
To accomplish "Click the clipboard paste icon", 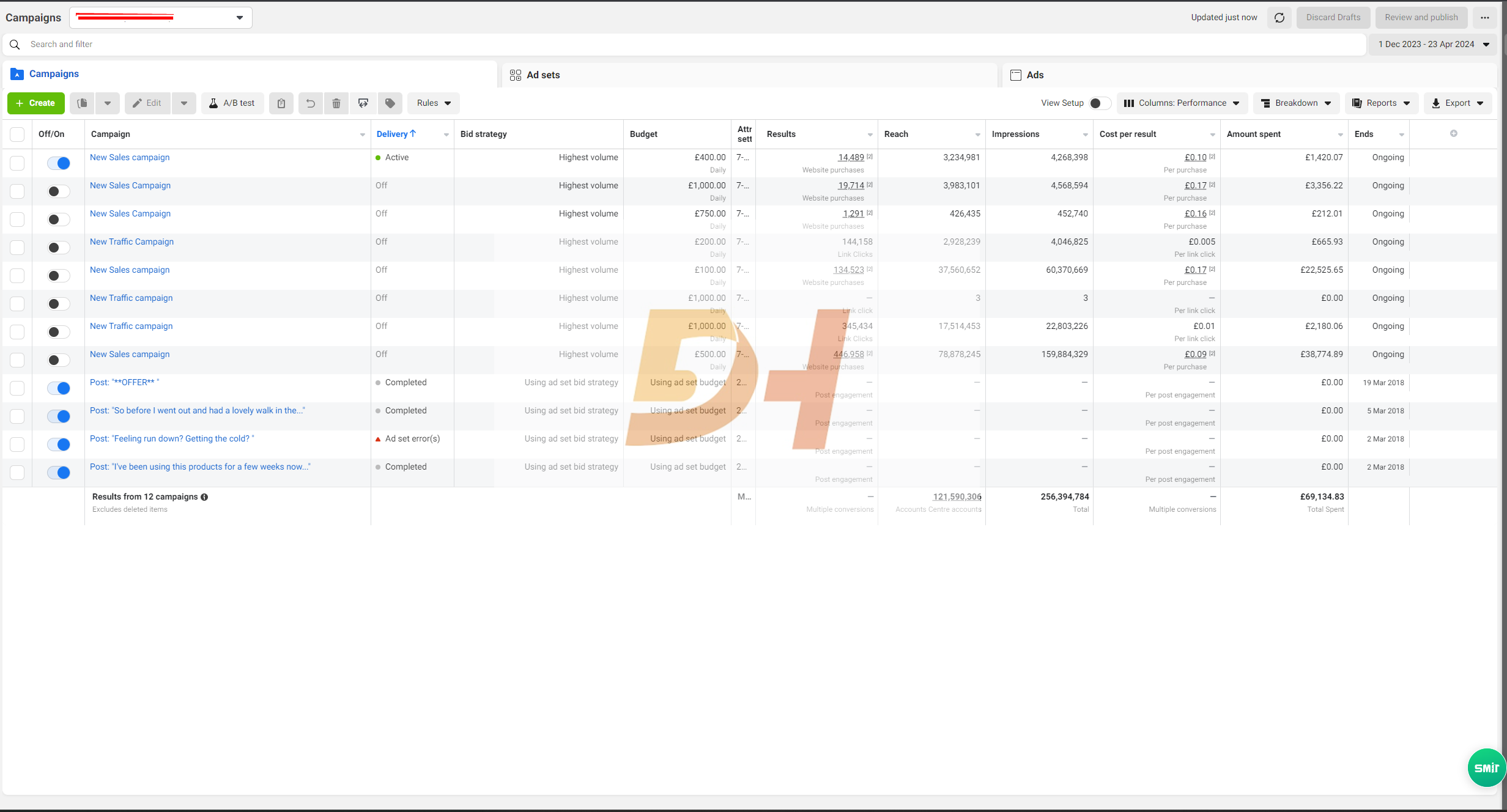I will coord(281,103).
